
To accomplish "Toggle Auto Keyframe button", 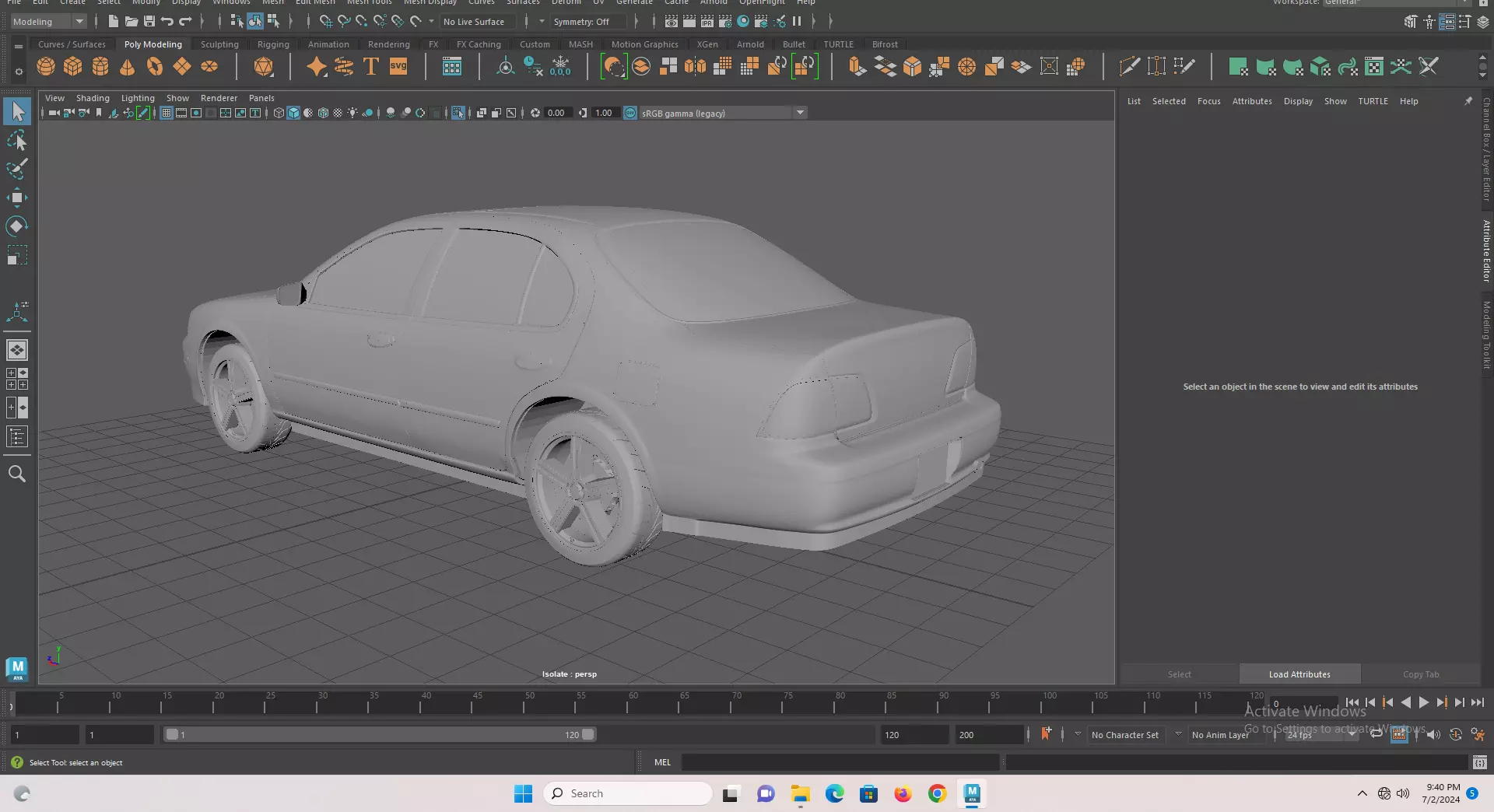I will tap(1456, 734).
